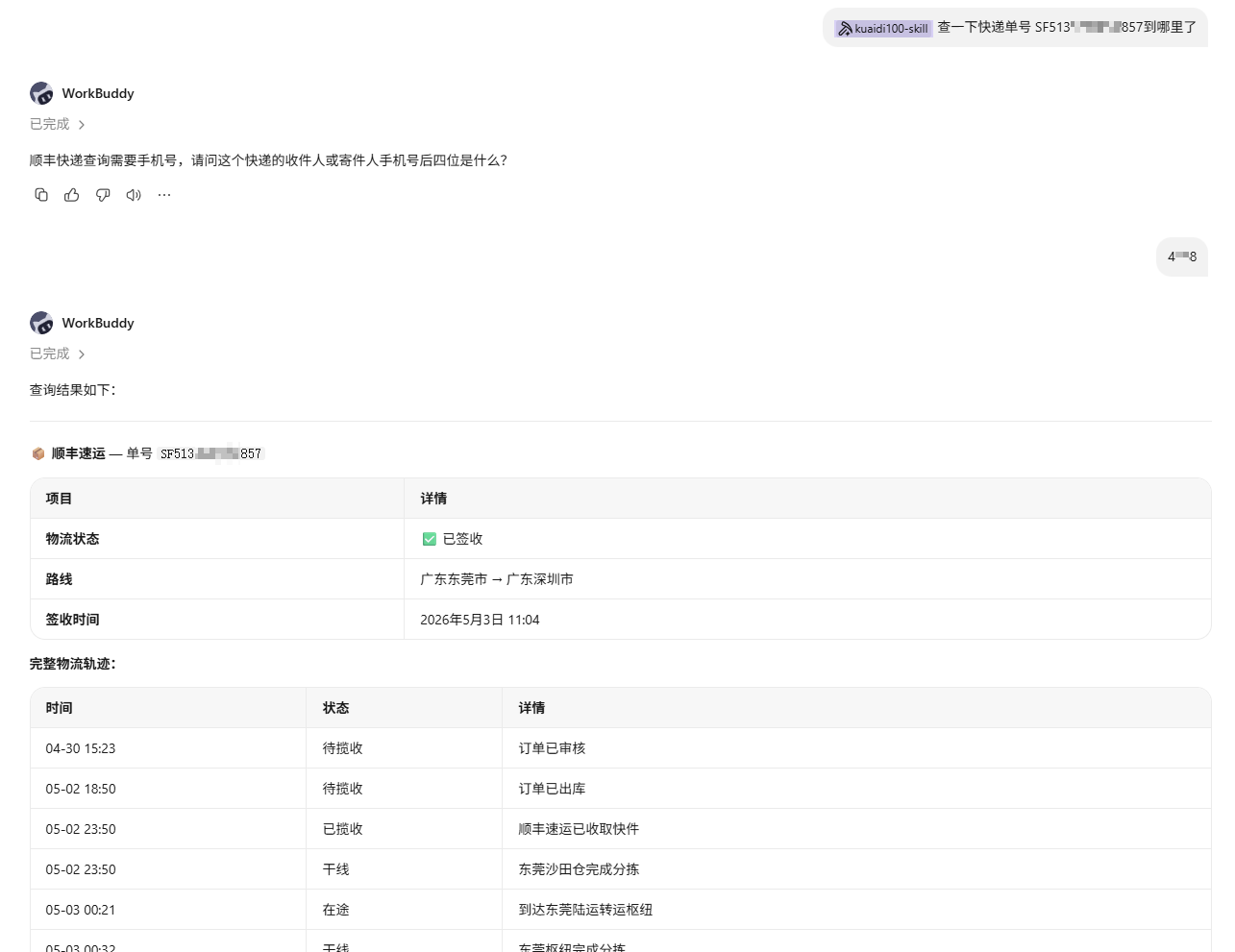Click the green 已签收 checkmark icon
1235x952 pixels.
pyautogui.click(x=430, y=539)
